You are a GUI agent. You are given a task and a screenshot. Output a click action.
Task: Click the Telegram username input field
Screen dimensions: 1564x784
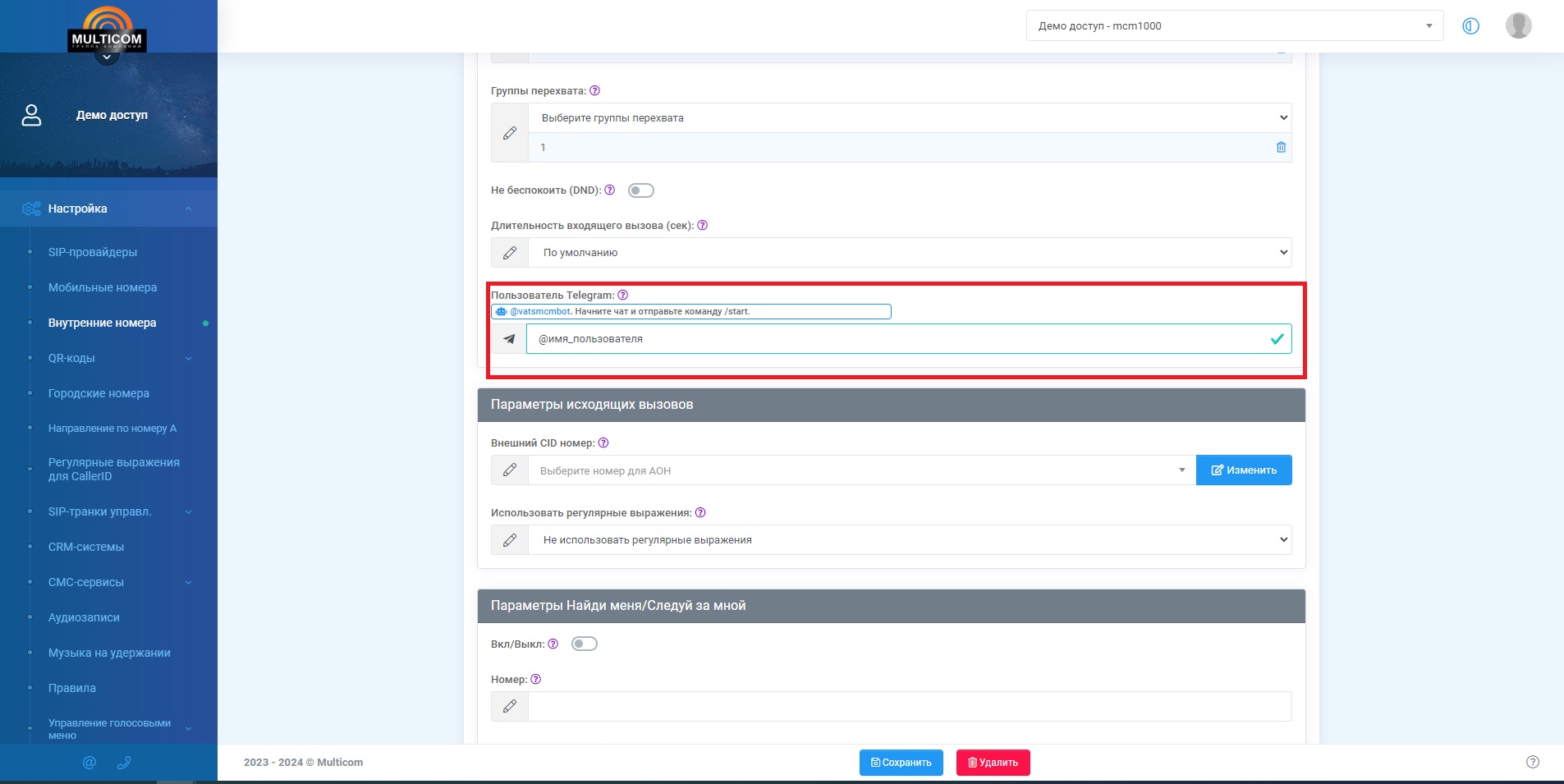(895, 339)
